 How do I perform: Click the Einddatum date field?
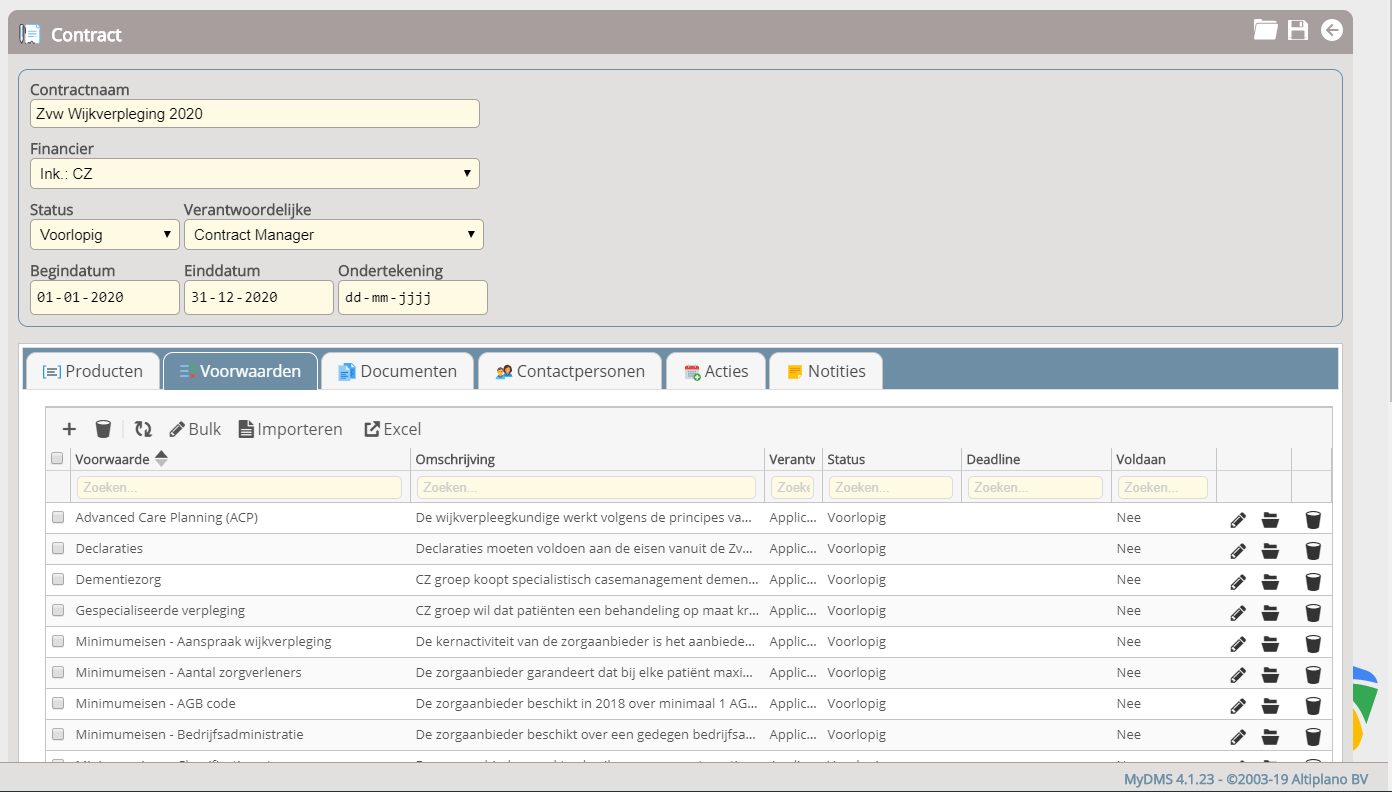click(x=259, y=297)
